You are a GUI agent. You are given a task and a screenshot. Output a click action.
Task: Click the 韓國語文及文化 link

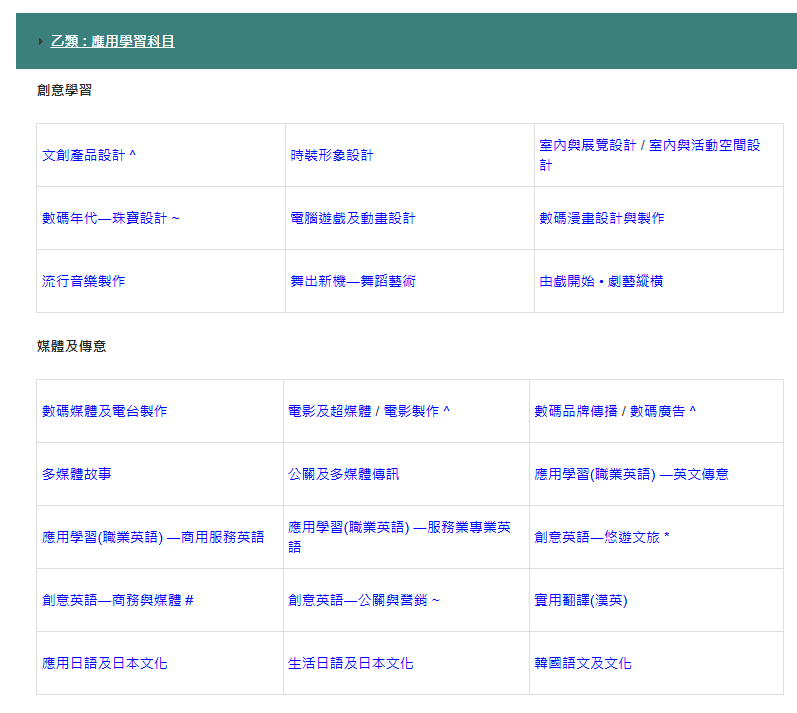(583, 663)
